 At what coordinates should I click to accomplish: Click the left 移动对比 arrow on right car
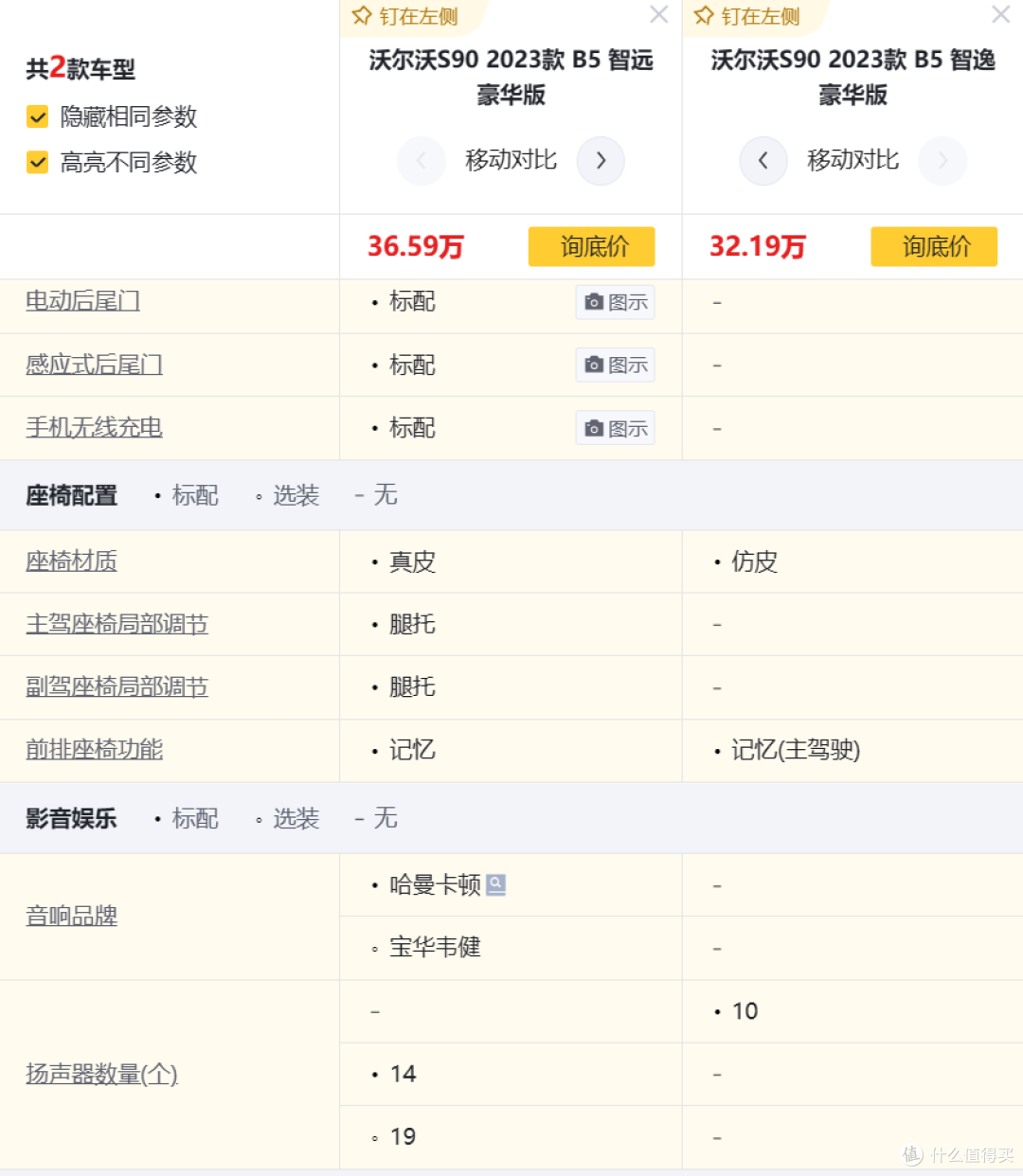click(x=763, y=161)
